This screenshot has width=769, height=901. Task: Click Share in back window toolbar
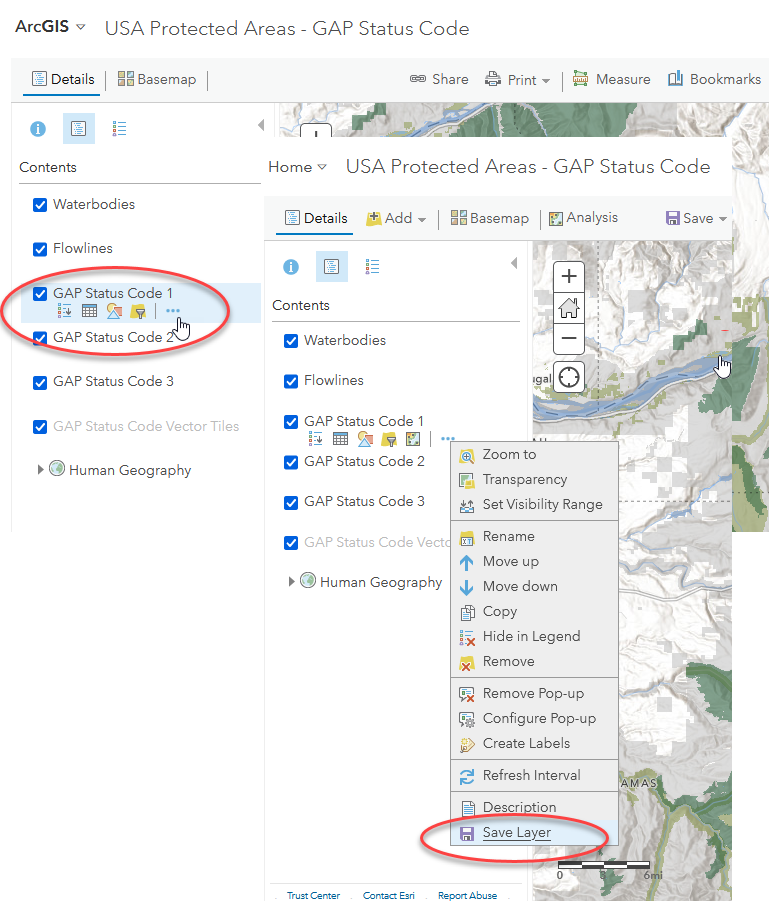[439, 79]
